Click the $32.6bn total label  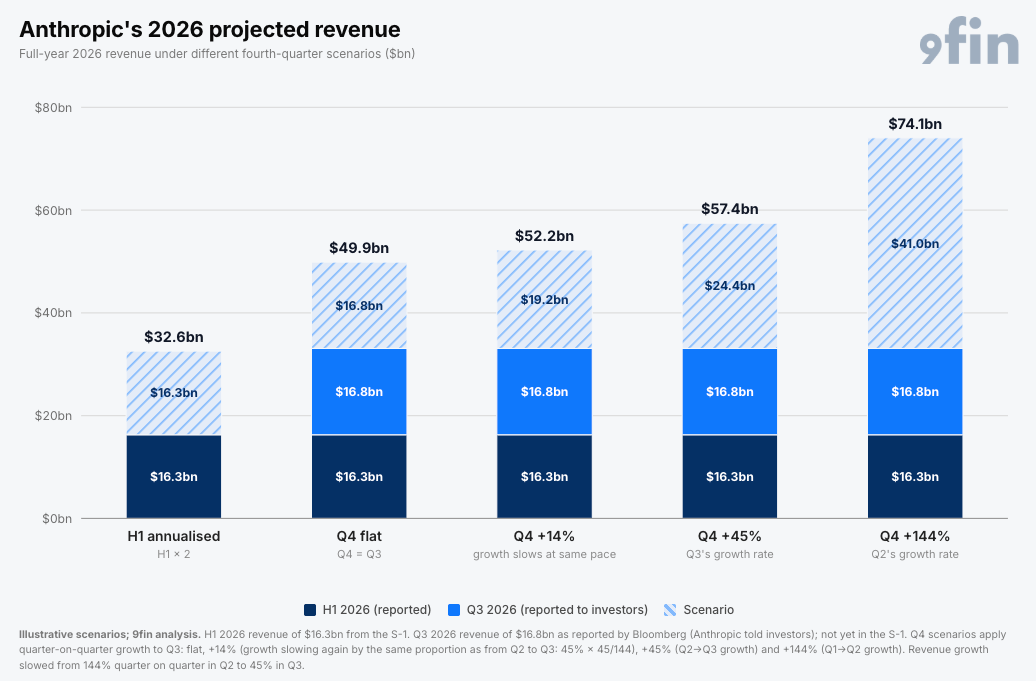(174, 338)
